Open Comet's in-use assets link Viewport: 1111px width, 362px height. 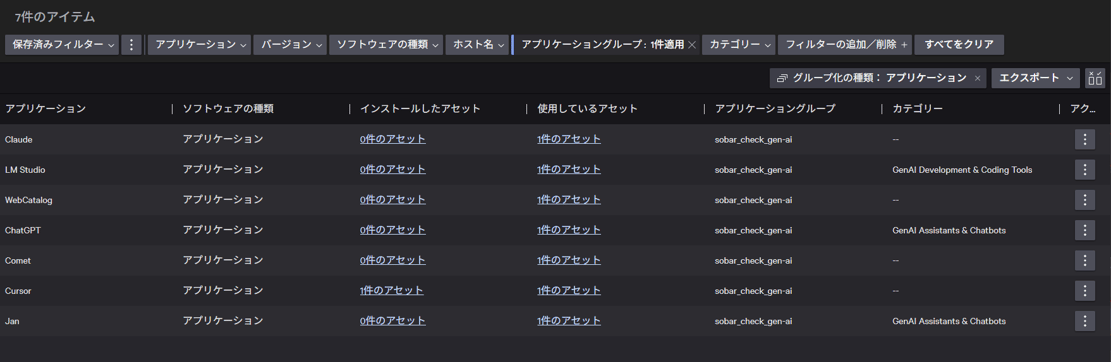569,260
